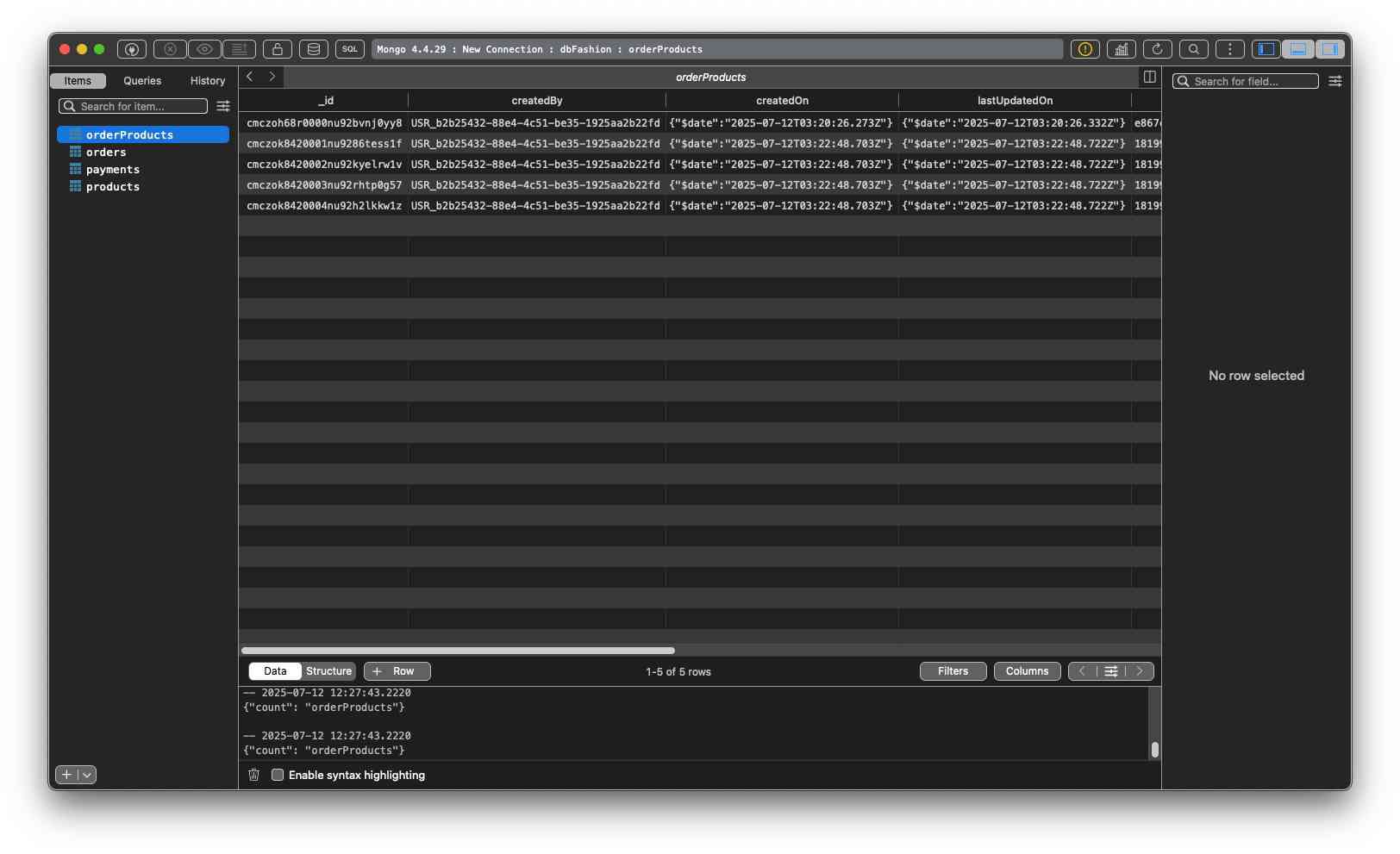Viewport: 1400px width, 854px height.
Task: Click the Filters button
Action: pyautogui.click(x=953, y=671)
